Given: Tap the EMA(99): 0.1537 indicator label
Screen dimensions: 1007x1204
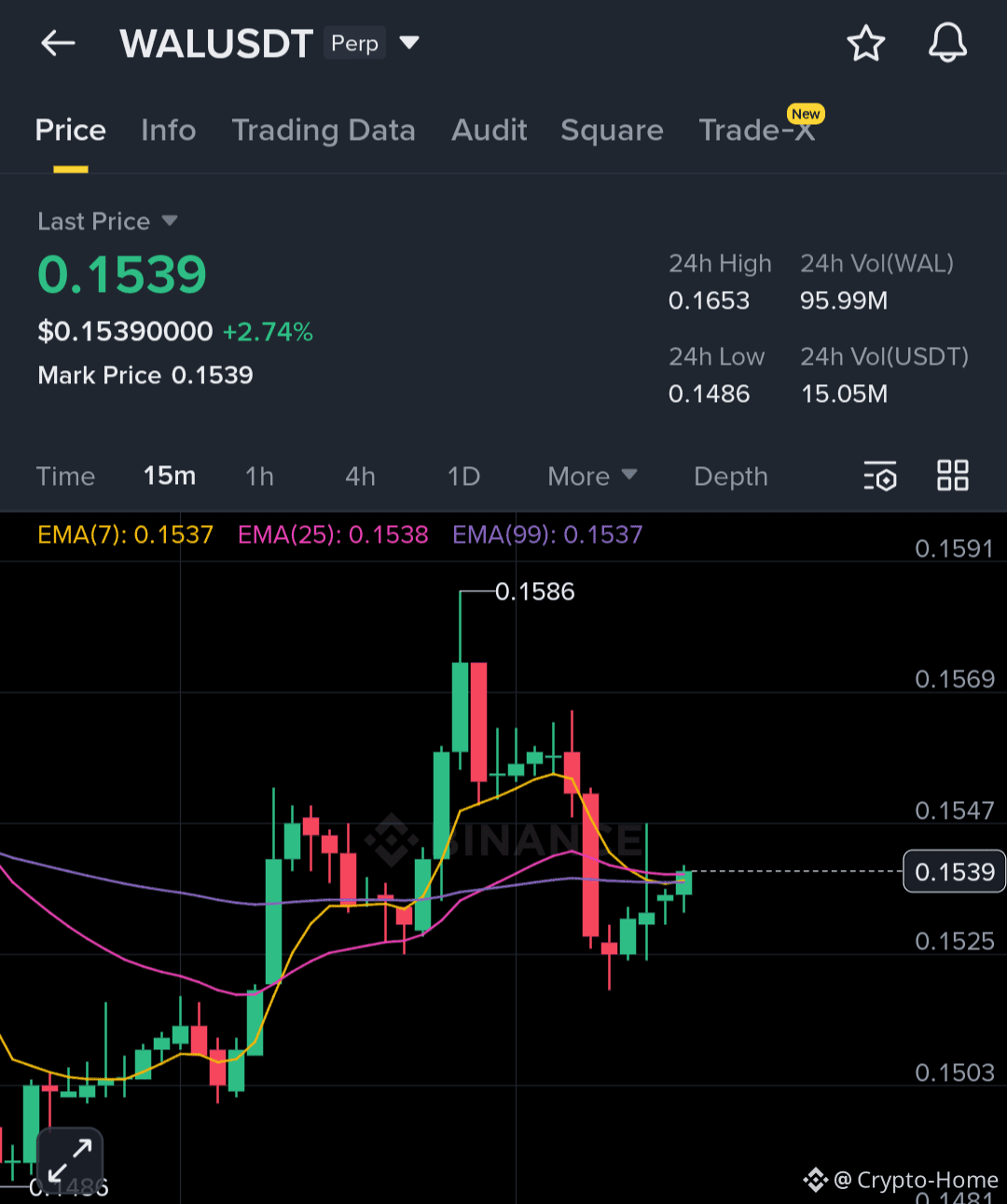Looking at the screenshot, I should (x=547, y=534).
